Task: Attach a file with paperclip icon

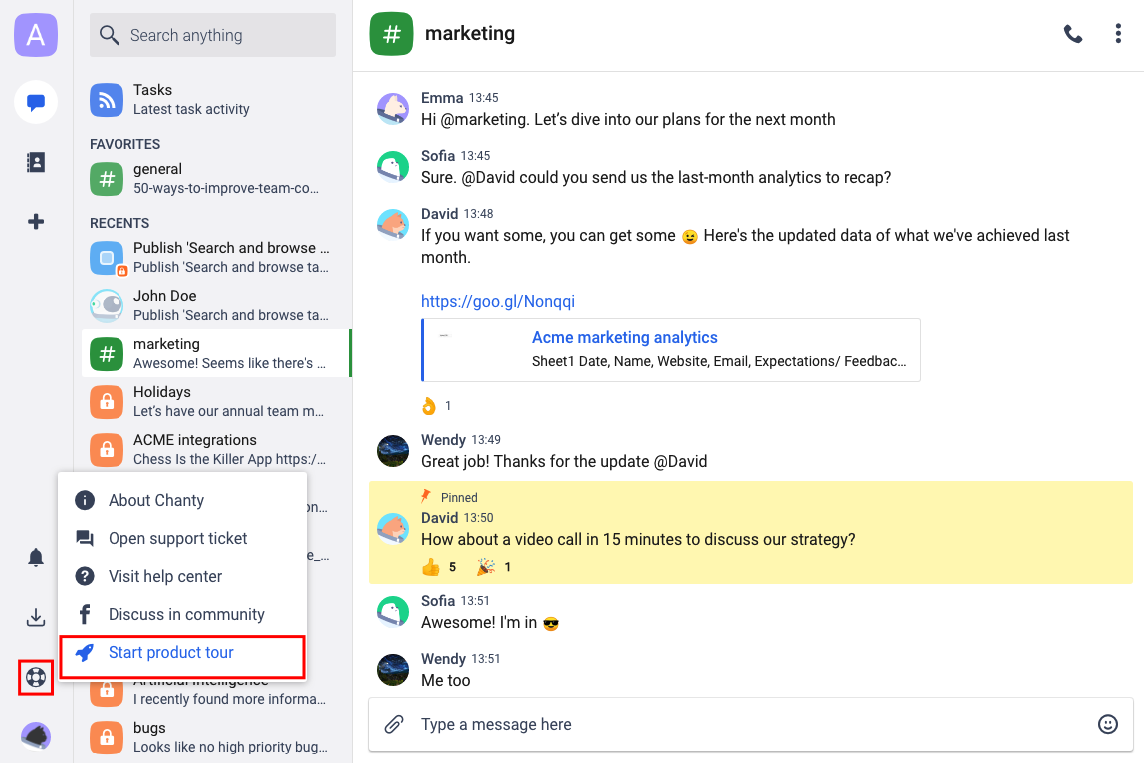Action: [x=394, y=724]
